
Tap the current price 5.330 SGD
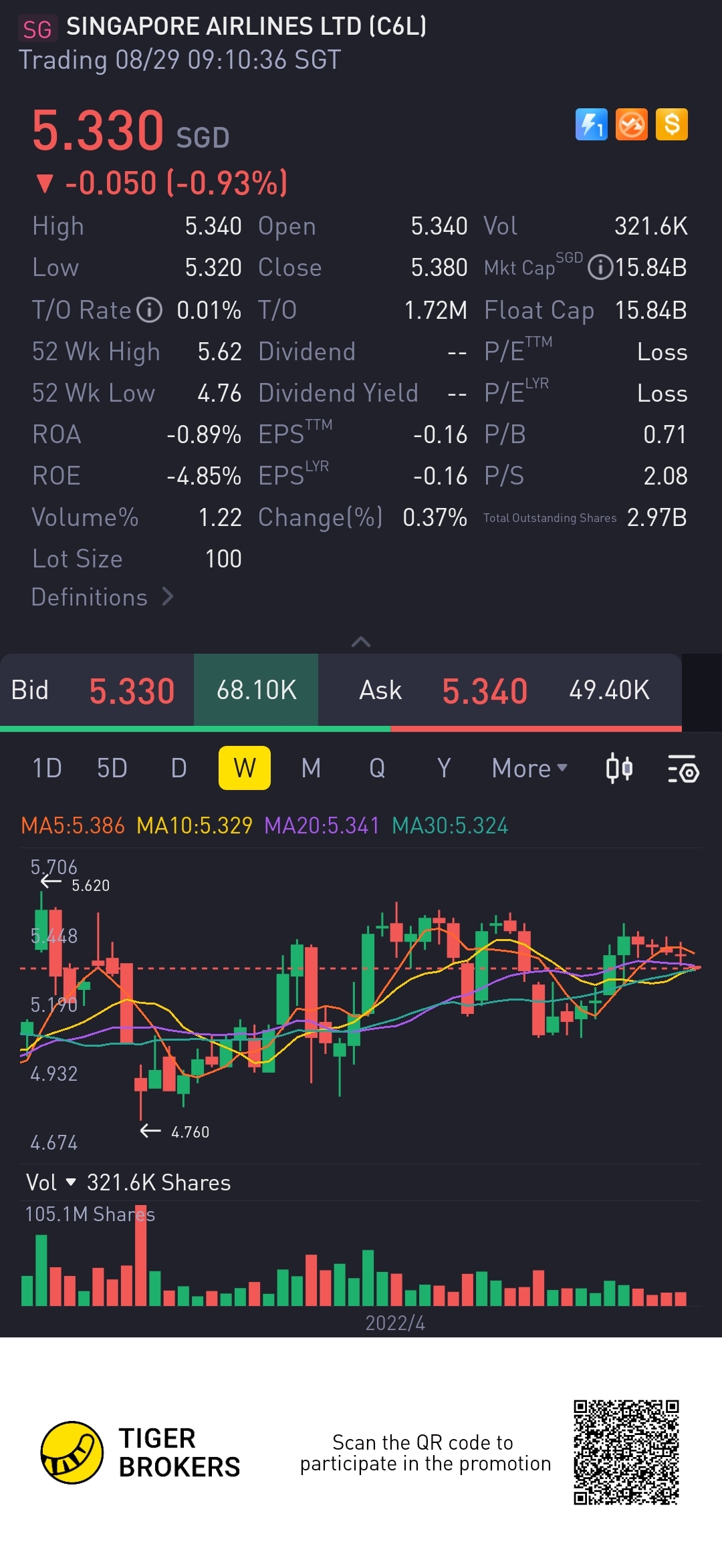point(131,130)
